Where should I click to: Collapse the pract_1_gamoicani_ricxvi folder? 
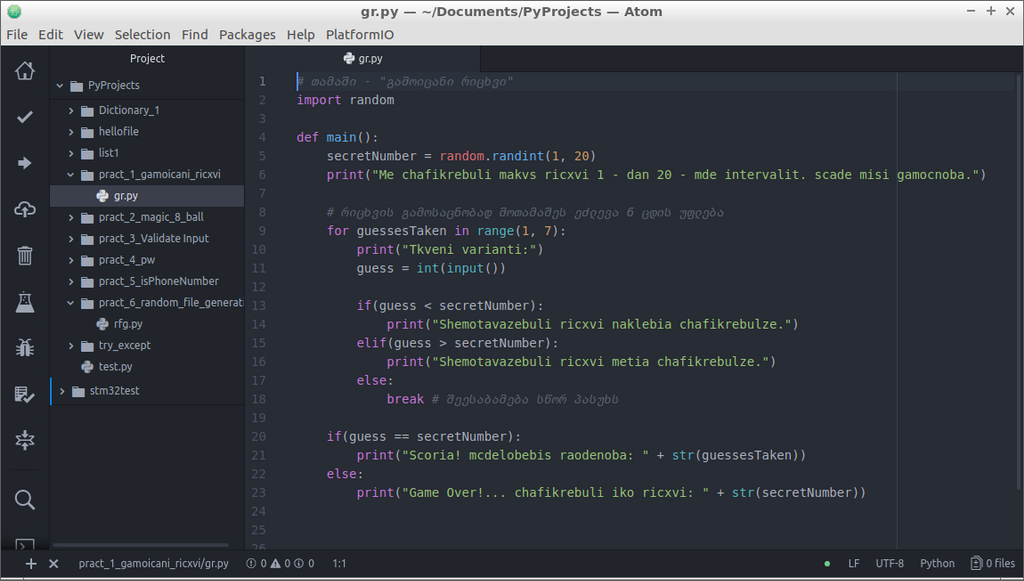71,175
